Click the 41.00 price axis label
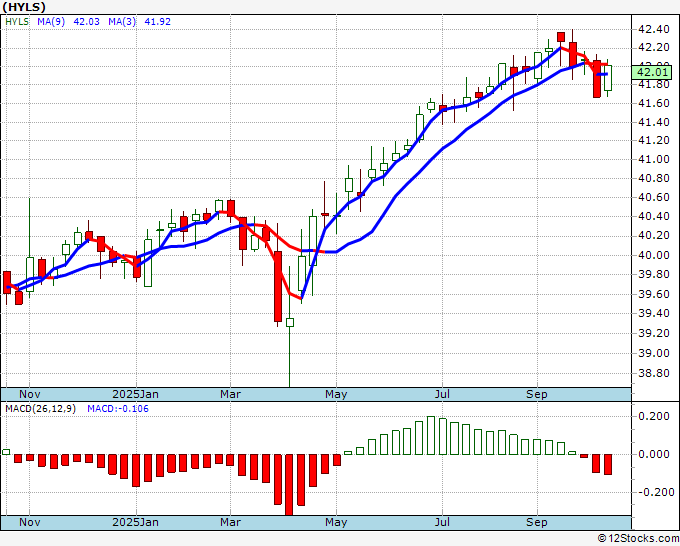 click(654, 159)
